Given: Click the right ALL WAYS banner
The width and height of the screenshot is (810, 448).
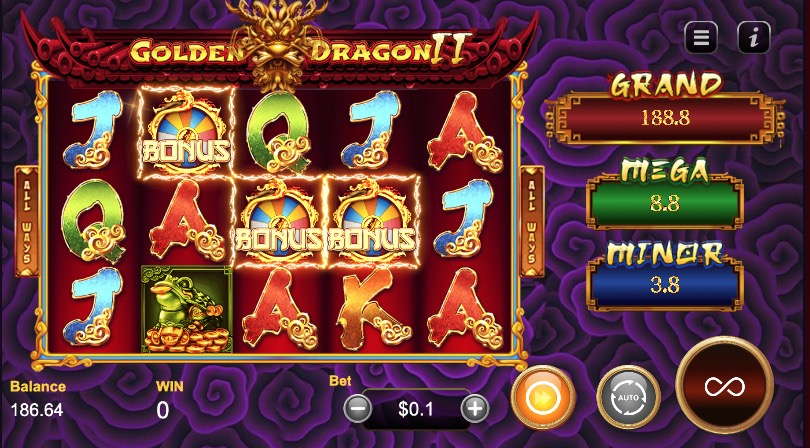Looking at the screenshot, I should [x=532, y=221].
